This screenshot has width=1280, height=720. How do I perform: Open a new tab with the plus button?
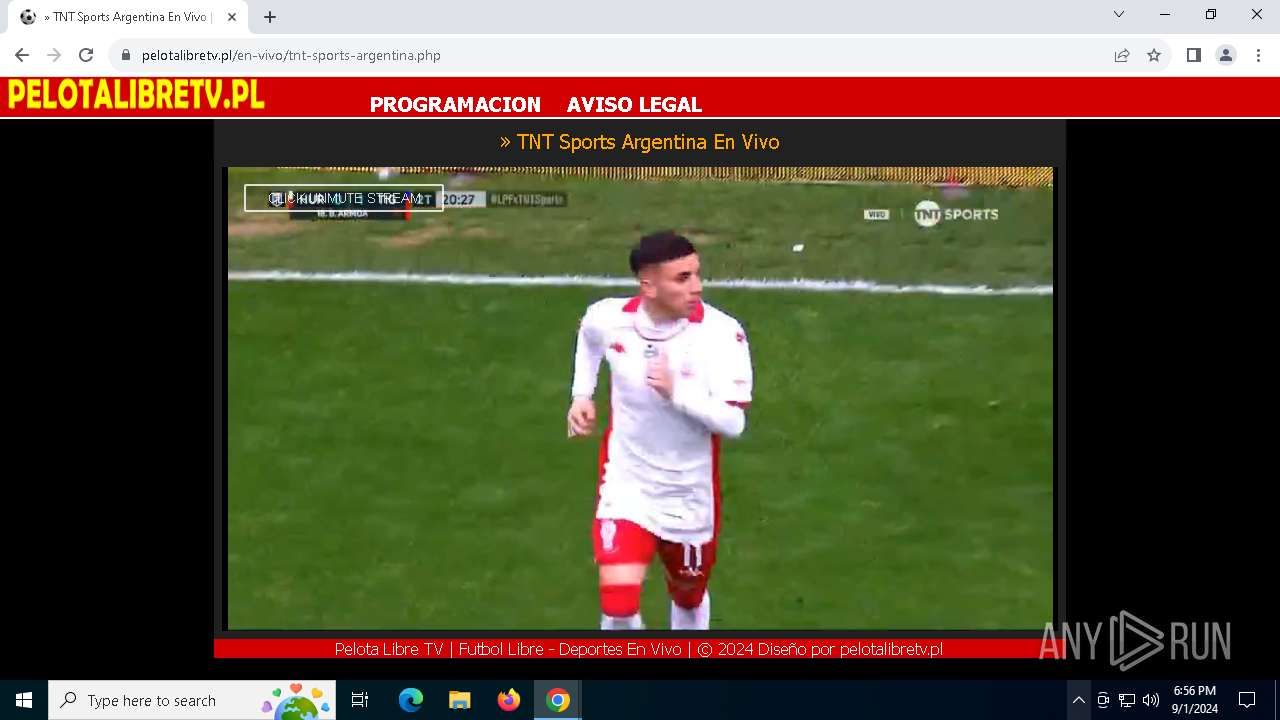pyautogui.click(x=270, y=17)
